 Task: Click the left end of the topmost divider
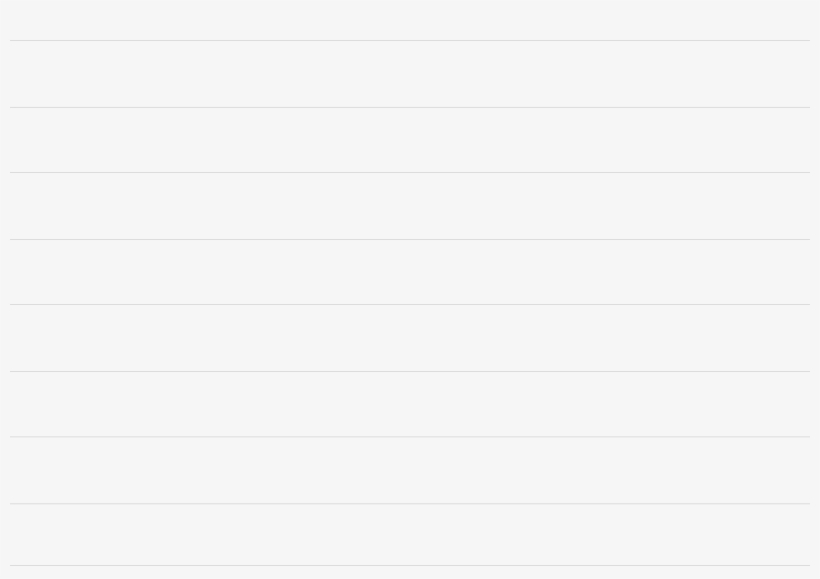click(14, 40)
